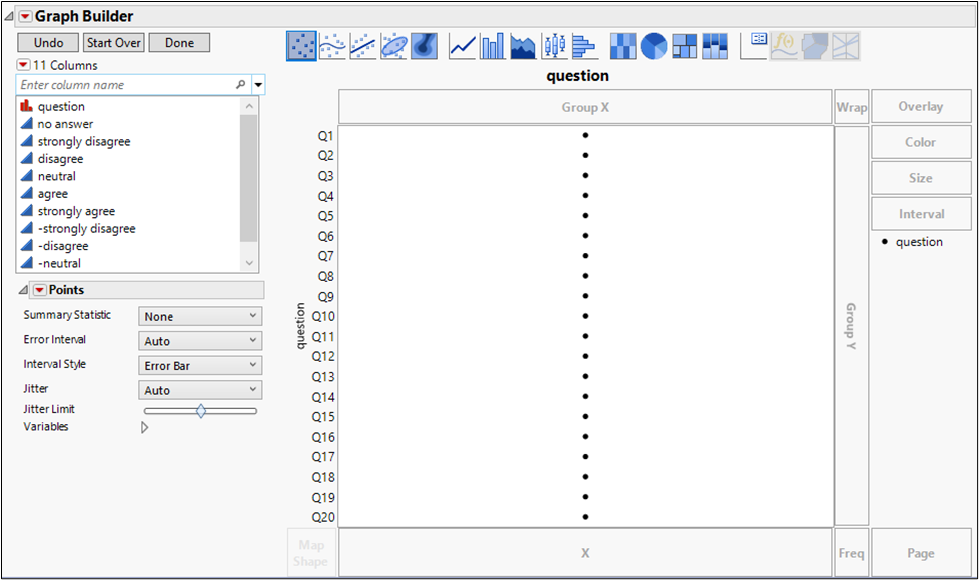The width and height of the screenshot is (979, 580).
Task: Select the Treemap icon
Action: (684, 46)
